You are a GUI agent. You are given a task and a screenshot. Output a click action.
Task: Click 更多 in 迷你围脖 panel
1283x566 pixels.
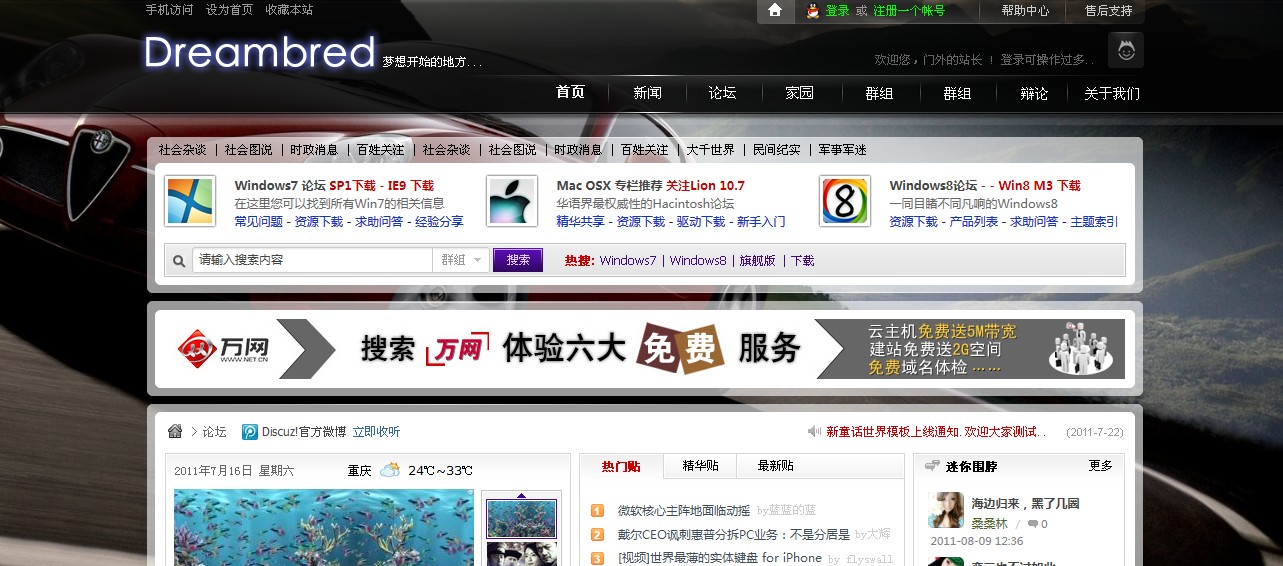coord(1100,466)
